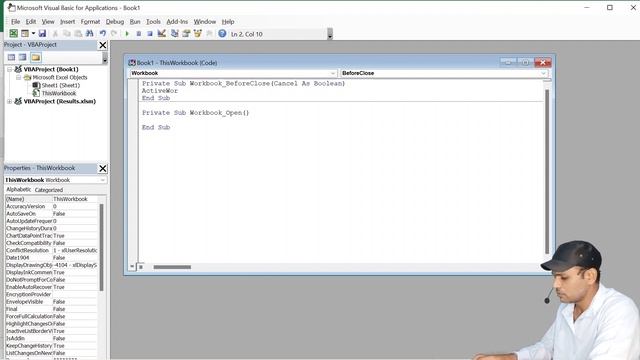640x360 pixels.
Task: Open the File menu
Action: pos(16,22)
